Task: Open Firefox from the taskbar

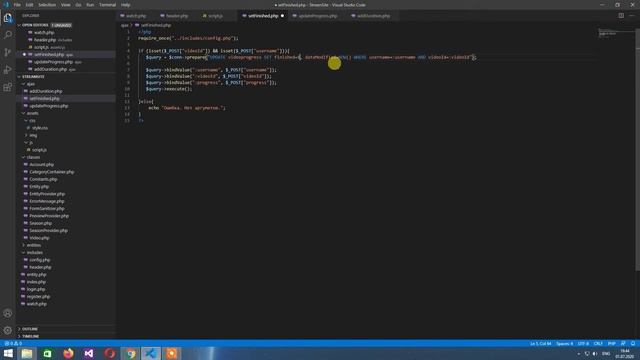Action: (x=68, y=353)
